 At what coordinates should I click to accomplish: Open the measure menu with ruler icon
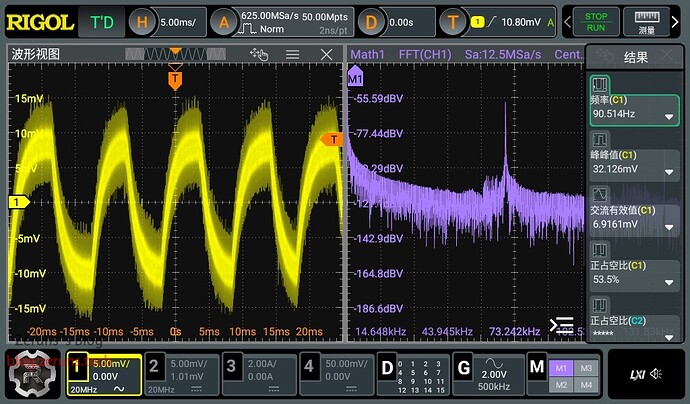click(x=646, y=21)
